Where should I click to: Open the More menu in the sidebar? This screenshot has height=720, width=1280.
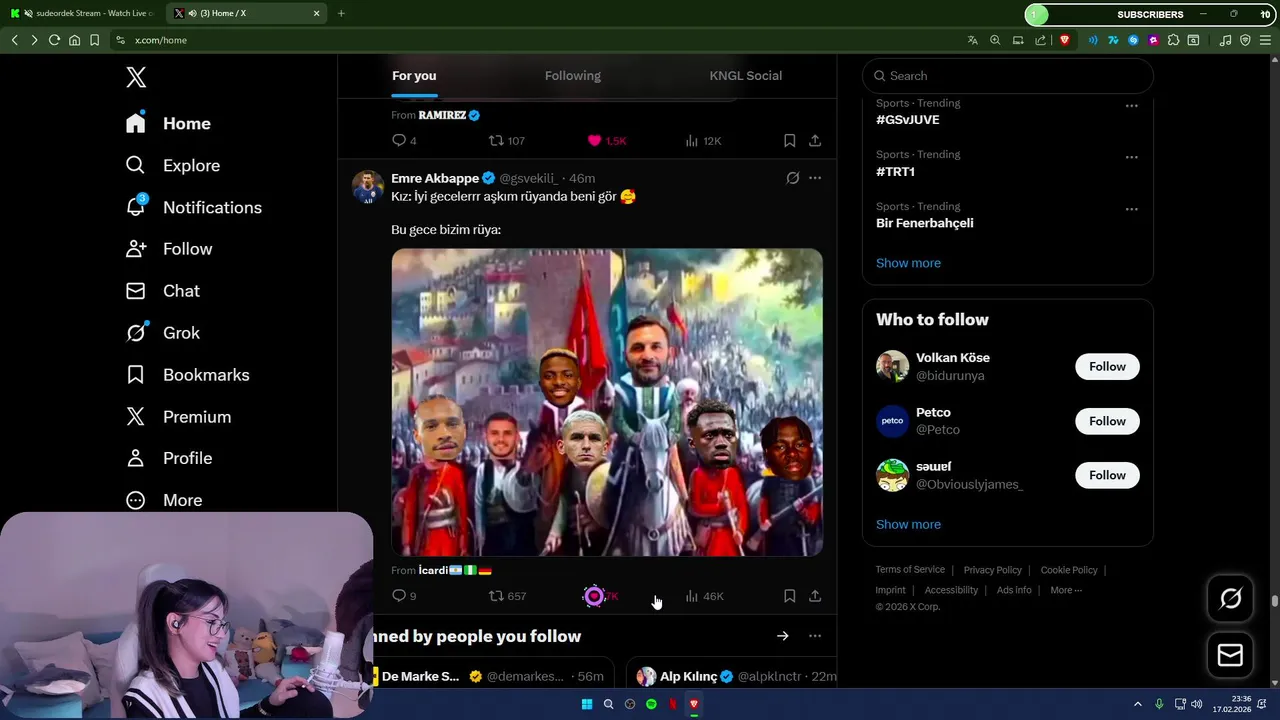coord(163,500)
